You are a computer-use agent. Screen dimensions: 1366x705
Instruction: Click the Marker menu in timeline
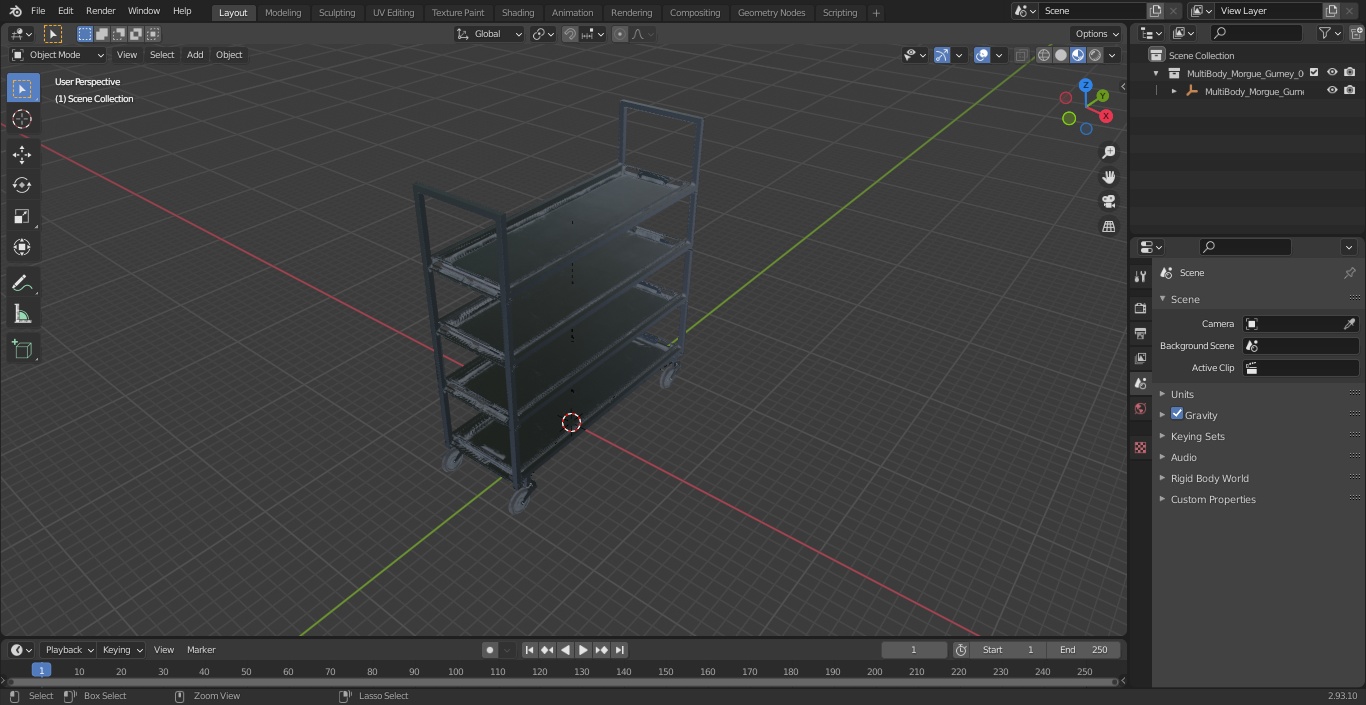point(201,650)
